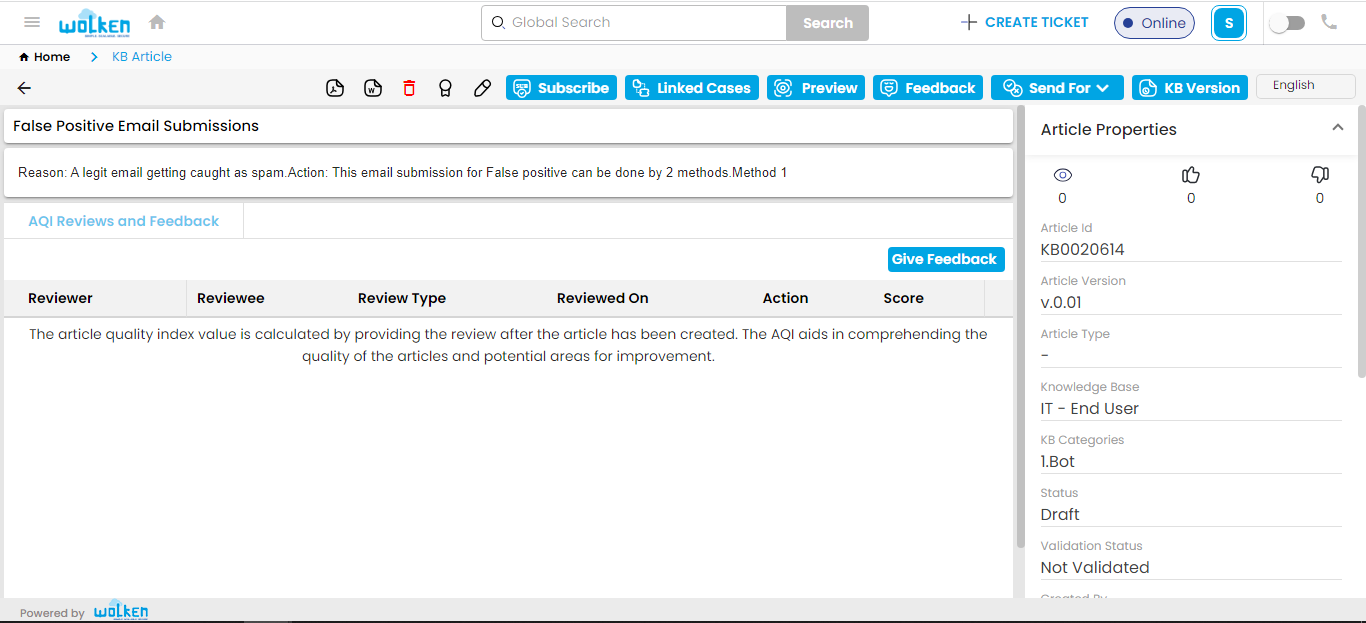Screen dimensions: 1366x623
Task: Export the article as PDF
Action: tap(334, 88)
